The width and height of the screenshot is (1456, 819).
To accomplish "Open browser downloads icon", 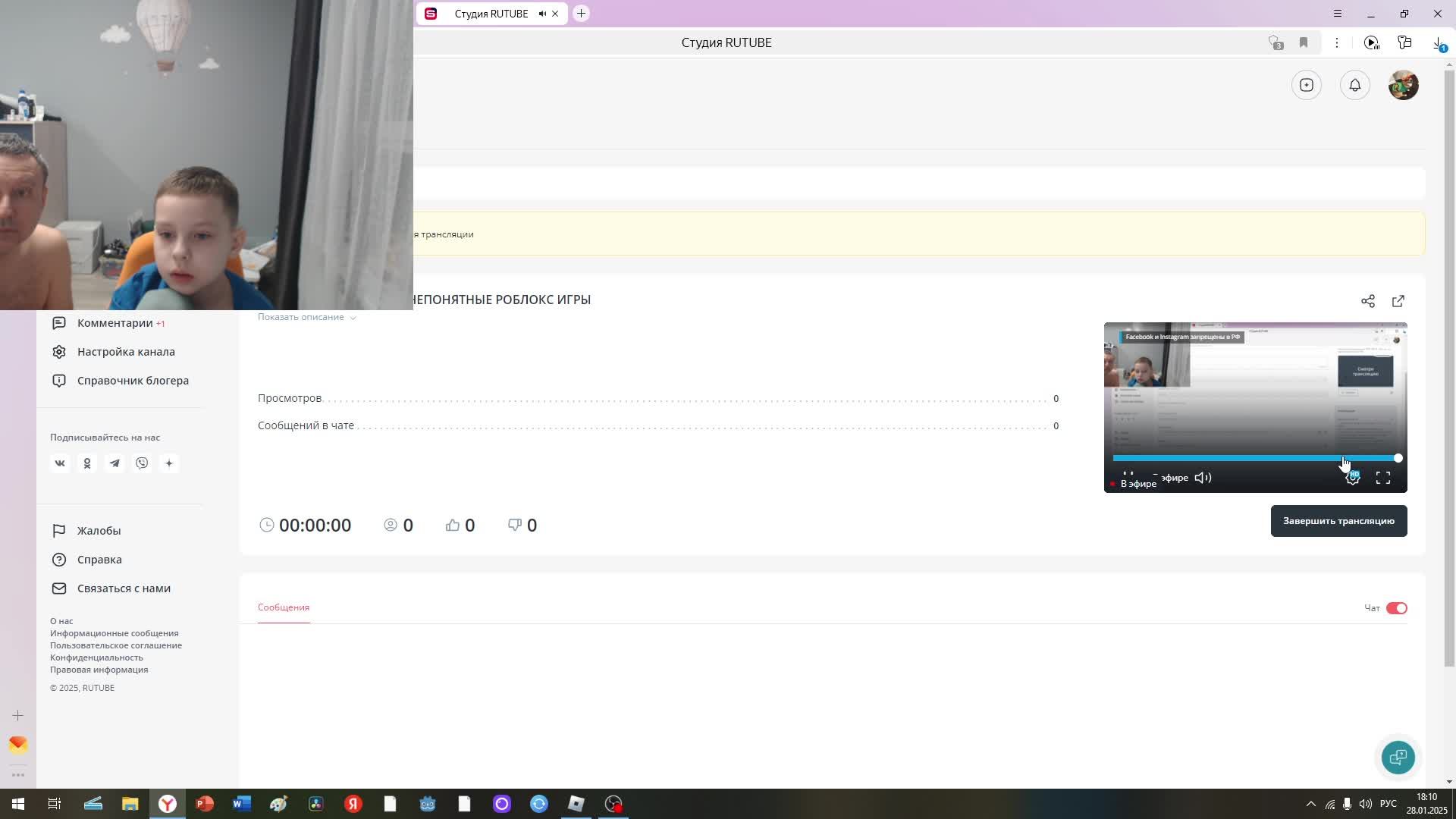I will click(1439, 43).
